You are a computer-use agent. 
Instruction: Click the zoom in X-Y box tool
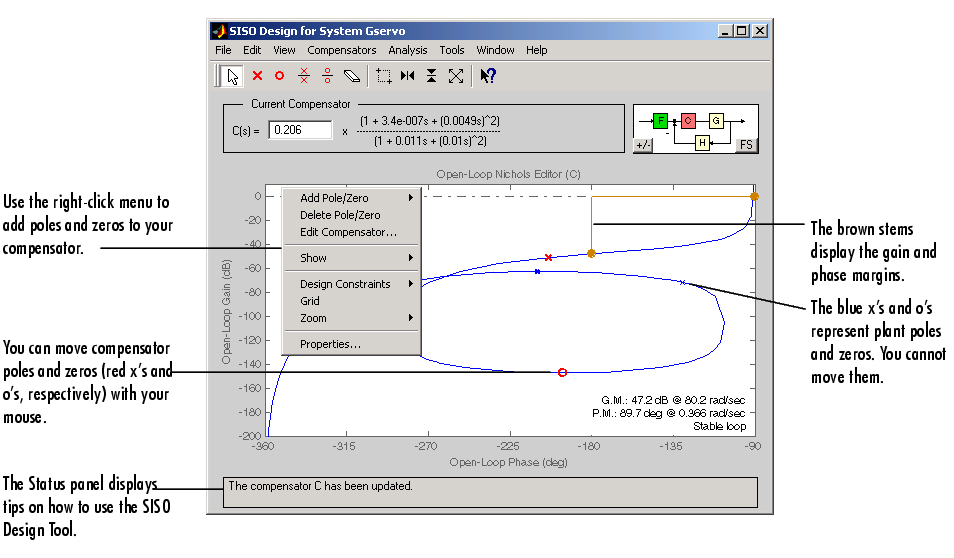click(383, 75)
